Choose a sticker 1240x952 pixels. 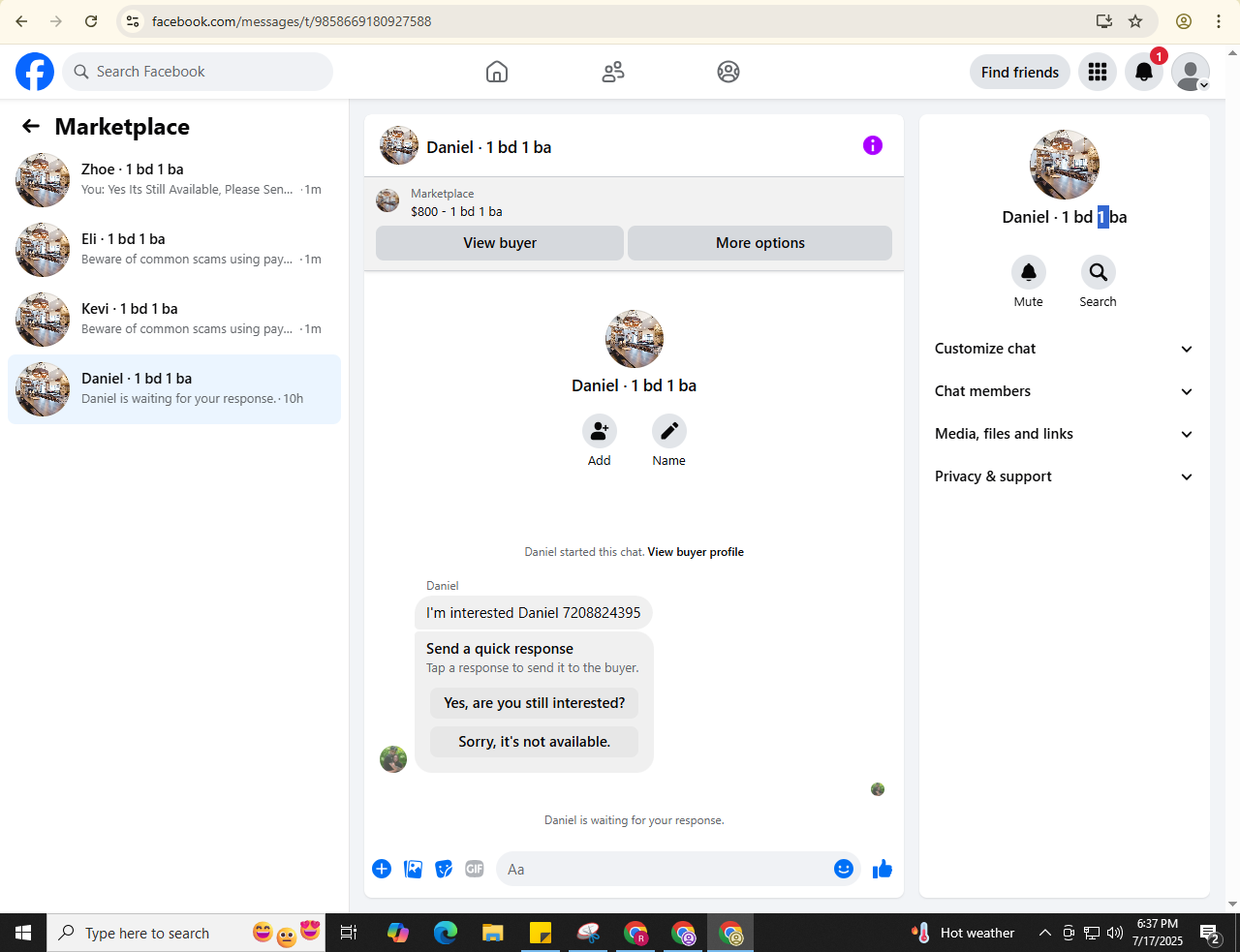point(444,869)
